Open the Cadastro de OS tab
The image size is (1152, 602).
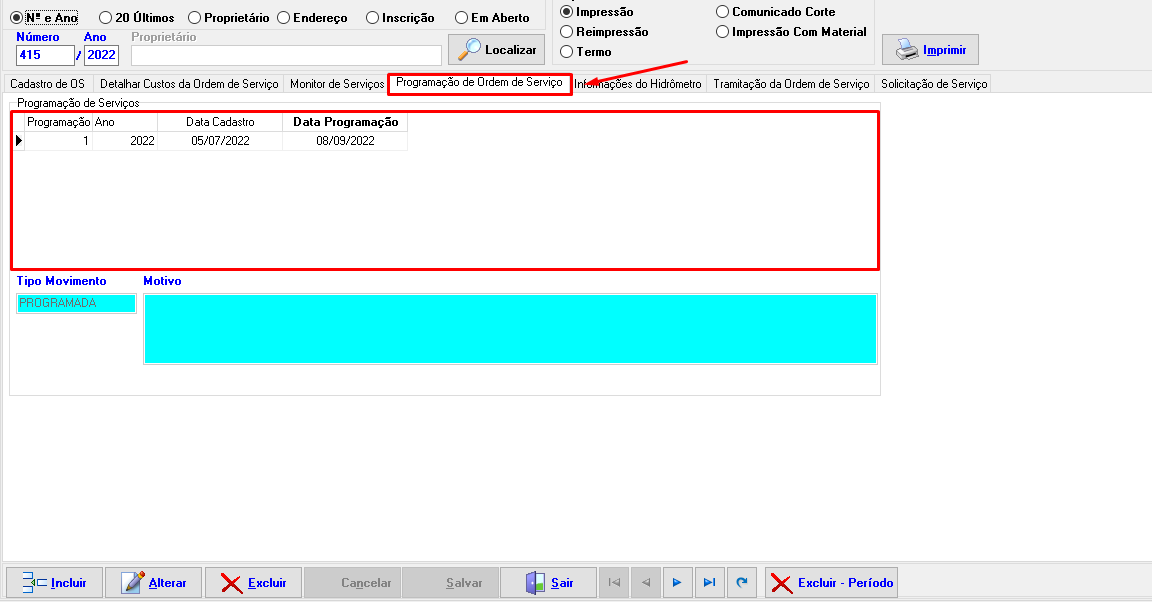[x=47, y=84]
